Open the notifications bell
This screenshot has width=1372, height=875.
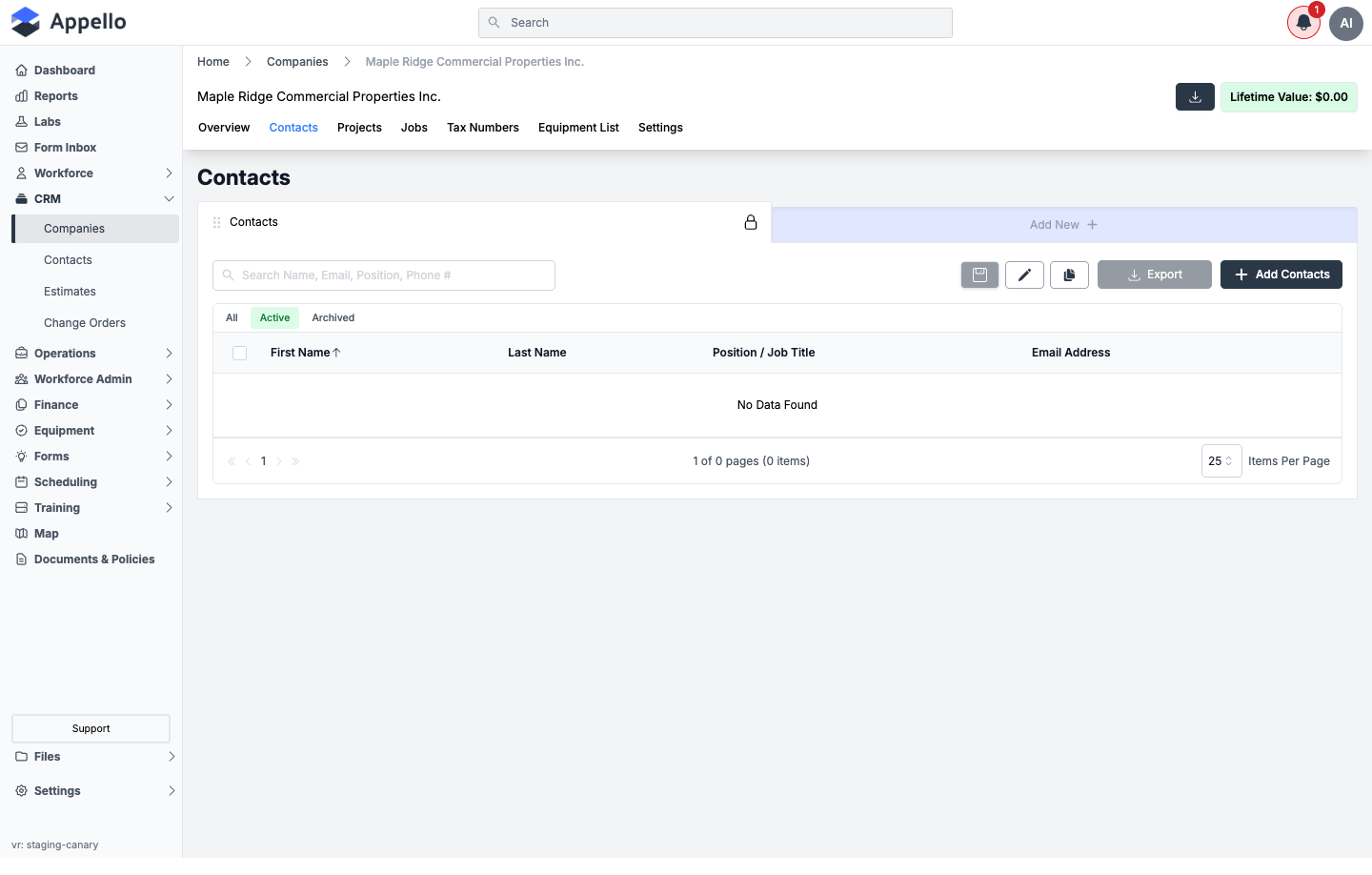pyautogui.click(x=1303, y=23)
